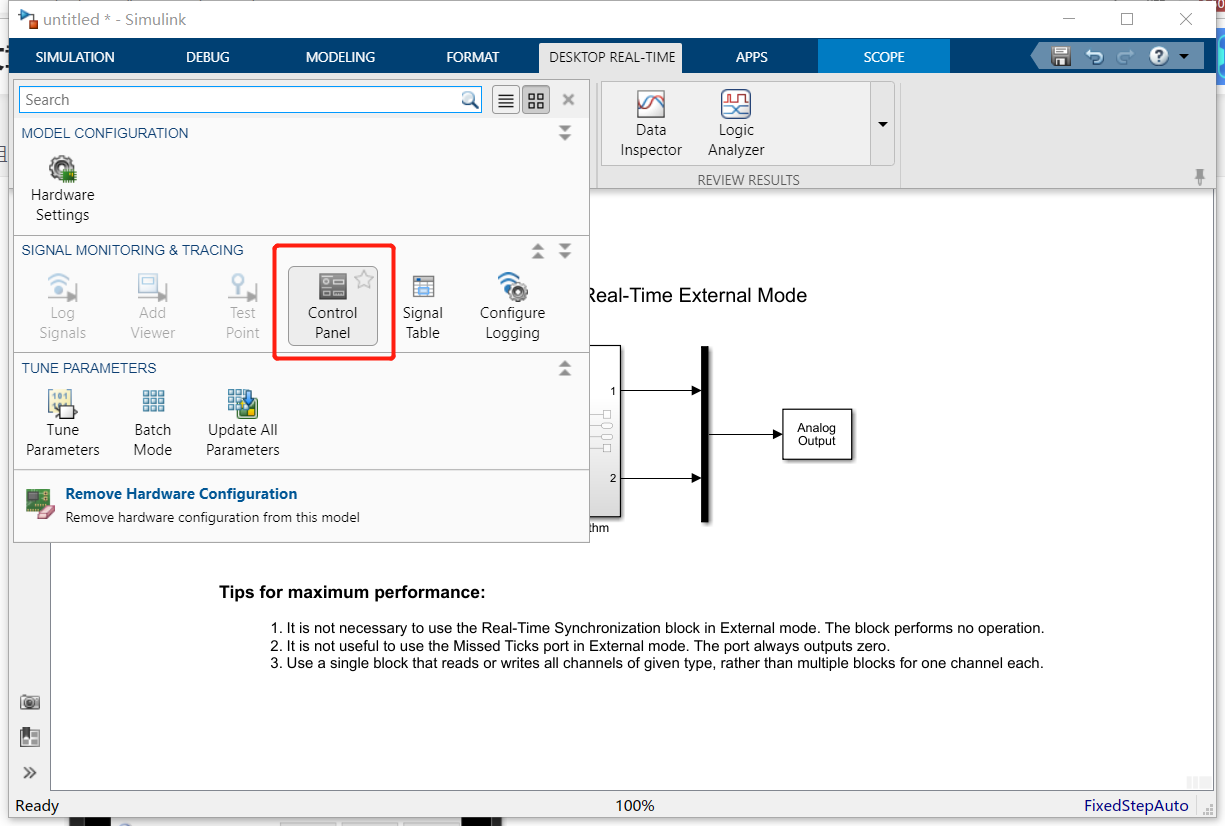
Task: Click the Add Viewer icon
Action: (x=152, y=288)
